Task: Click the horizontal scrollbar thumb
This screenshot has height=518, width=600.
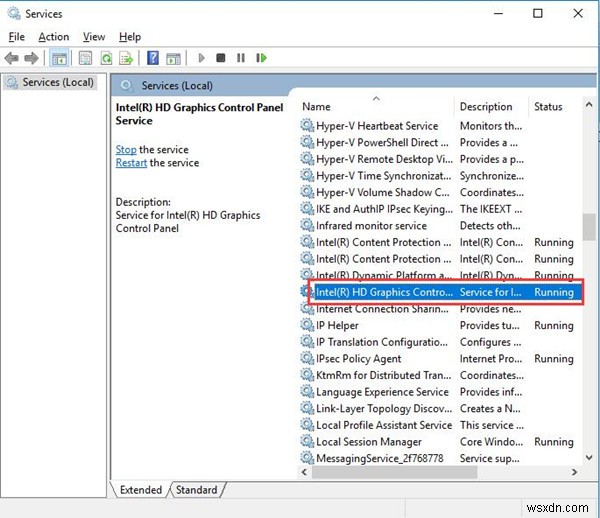Action: [395, 472]
